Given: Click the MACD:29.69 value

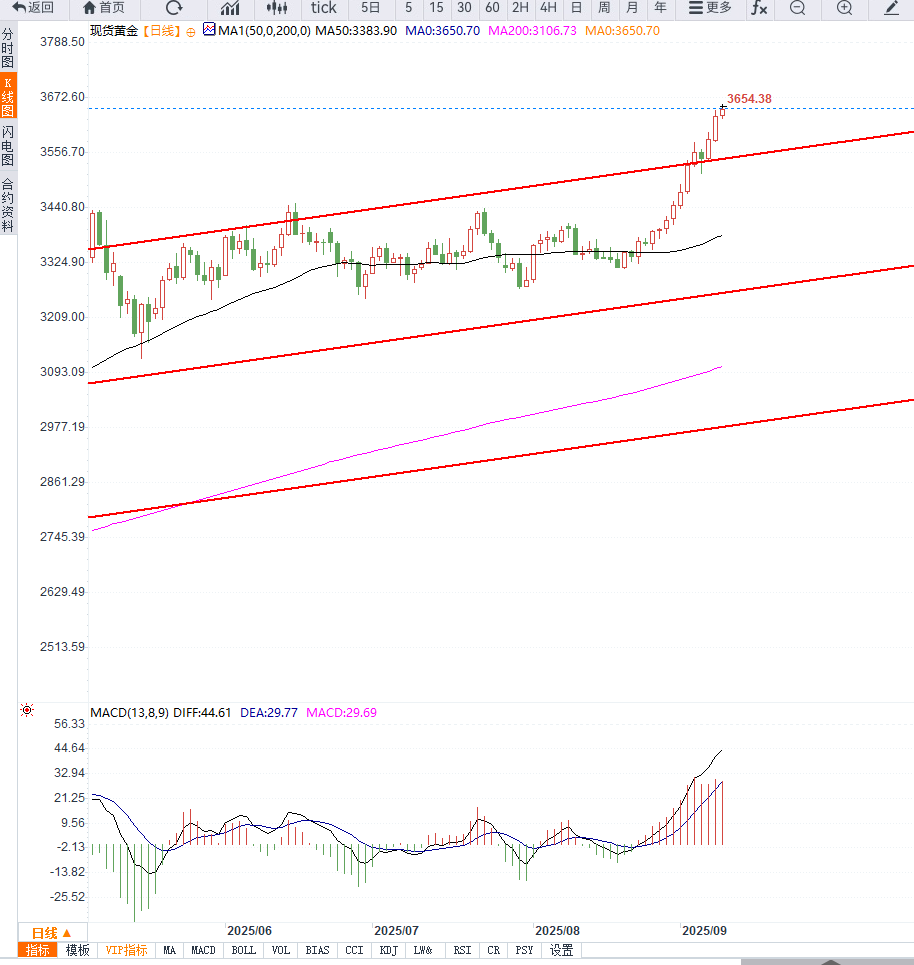Looking at the screenshot, I should coord(341,713).
